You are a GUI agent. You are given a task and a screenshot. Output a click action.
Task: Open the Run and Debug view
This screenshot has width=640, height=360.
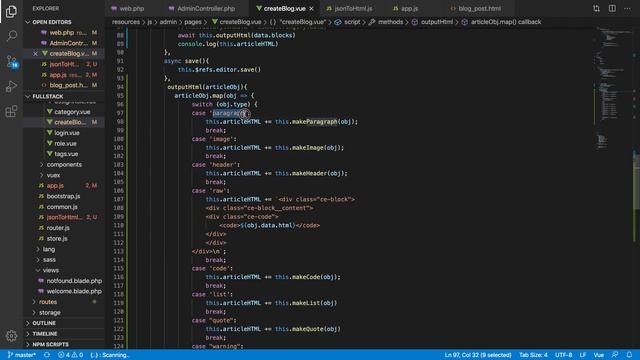coord(11,86)
